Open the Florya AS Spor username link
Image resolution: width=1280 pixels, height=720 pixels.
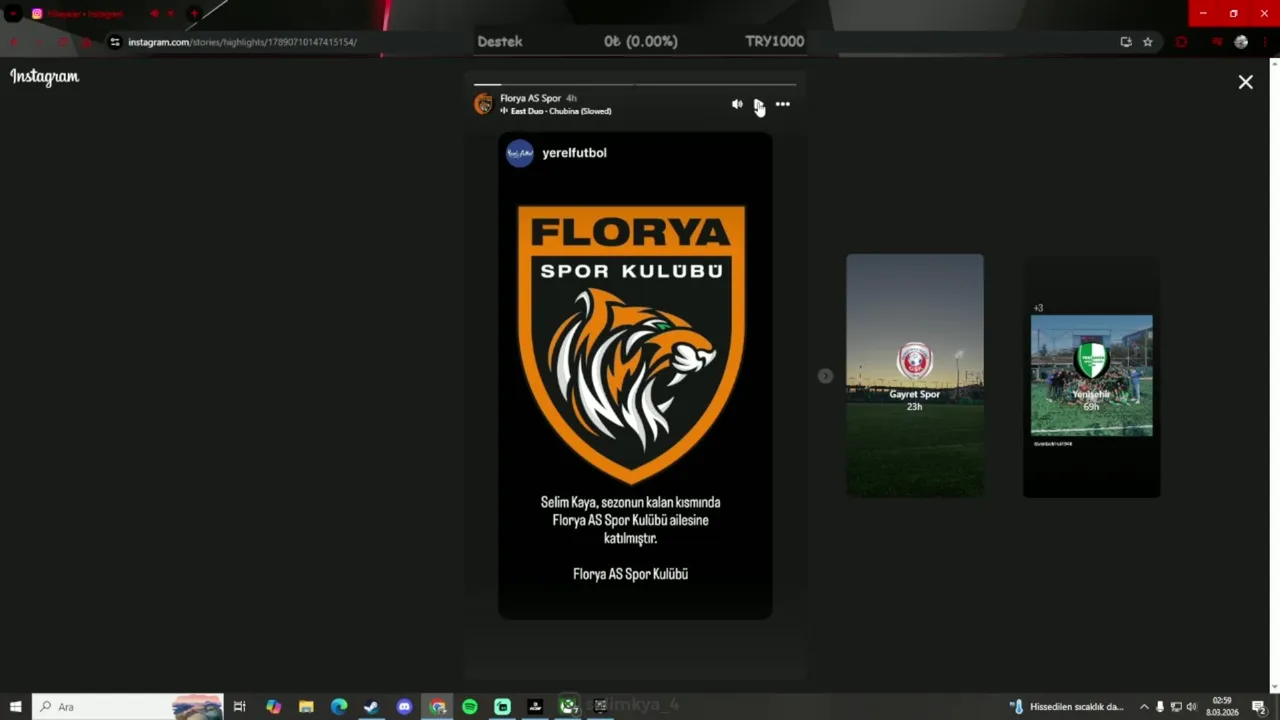pyautogui.click(x=530, y=98)
